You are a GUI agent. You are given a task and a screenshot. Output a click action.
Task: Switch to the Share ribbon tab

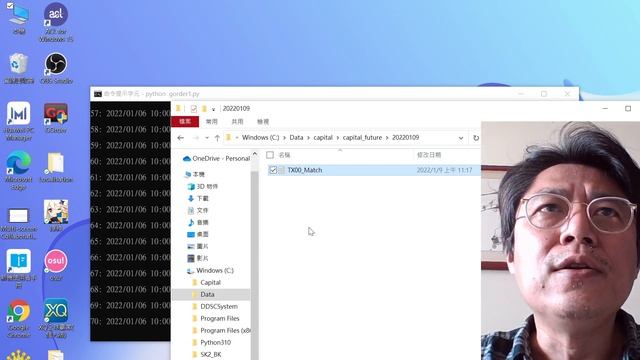click(237, 122)
